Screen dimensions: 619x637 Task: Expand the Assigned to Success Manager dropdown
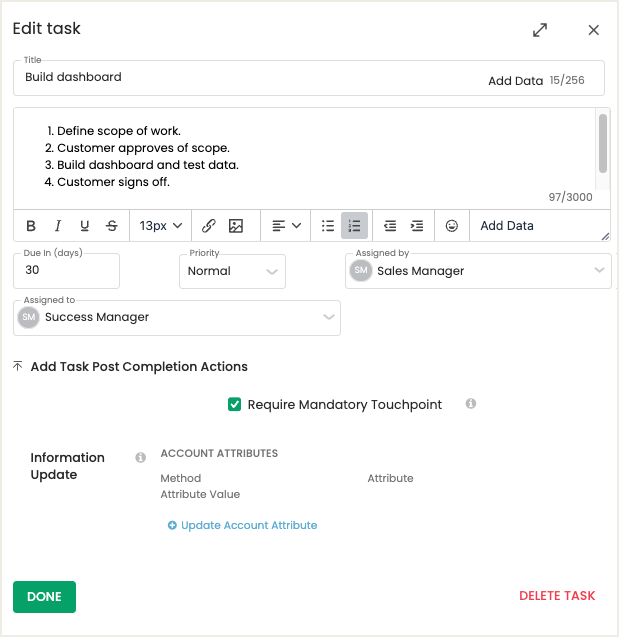click(177, 318)
